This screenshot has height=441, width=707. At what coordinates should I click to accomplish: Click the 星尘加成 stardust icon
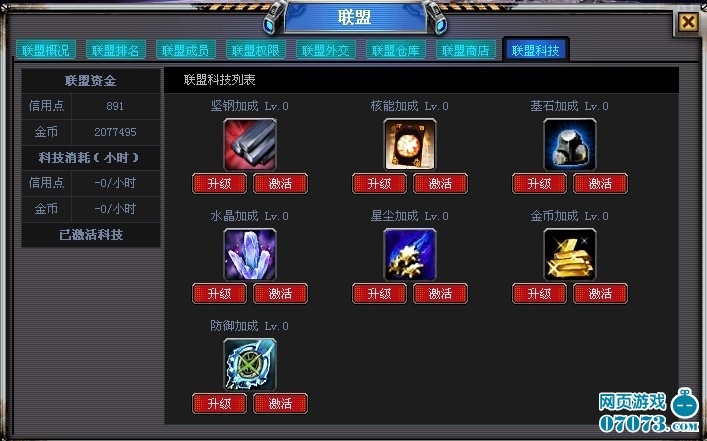pos(410,254)
